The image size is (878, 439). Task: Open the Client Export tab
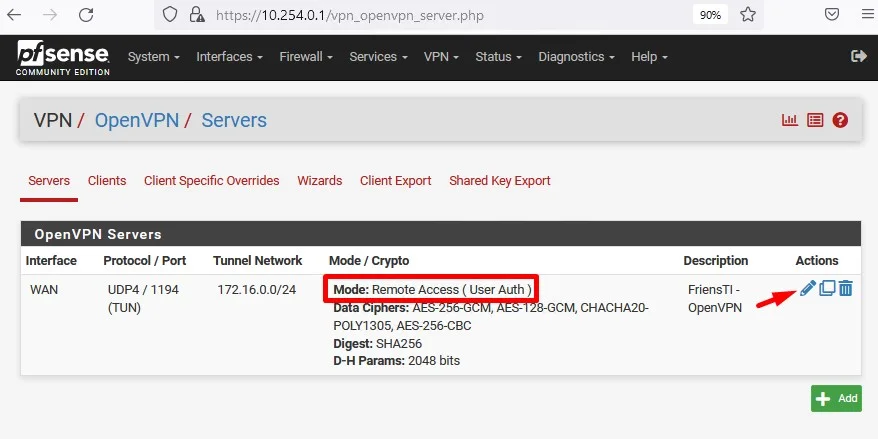pos(395,181)
